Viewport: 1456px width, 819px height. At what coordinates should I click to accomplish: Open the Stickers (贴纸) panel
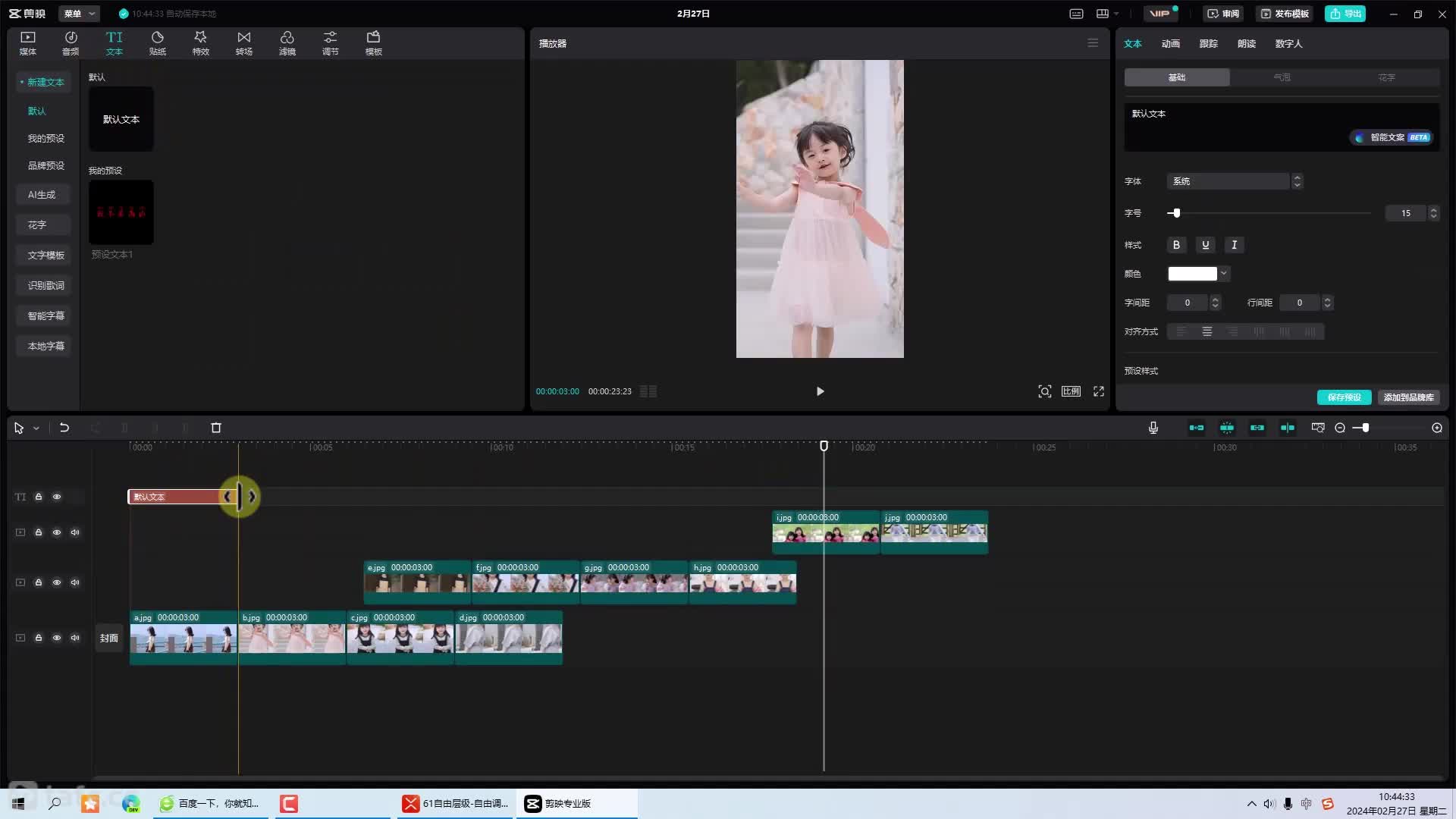[x=158, y=43]
